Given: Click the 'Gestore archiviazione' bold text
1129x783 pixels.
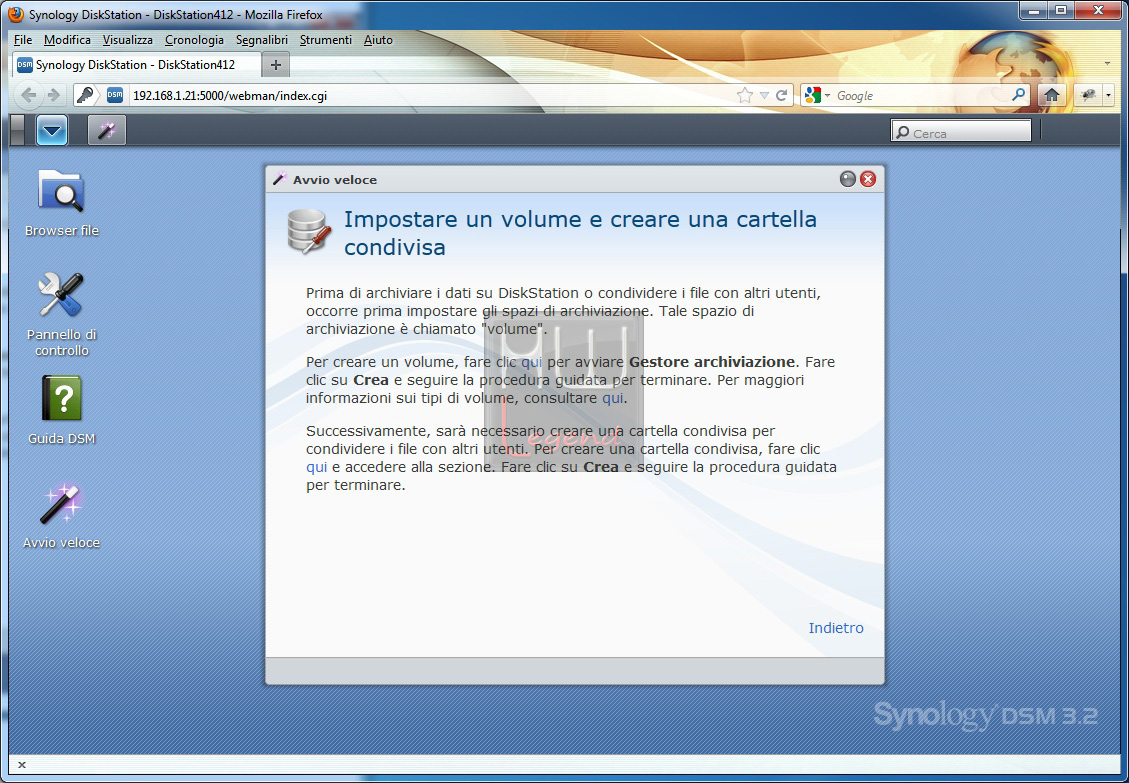Looking at the screenshot, I should point(712,362).
